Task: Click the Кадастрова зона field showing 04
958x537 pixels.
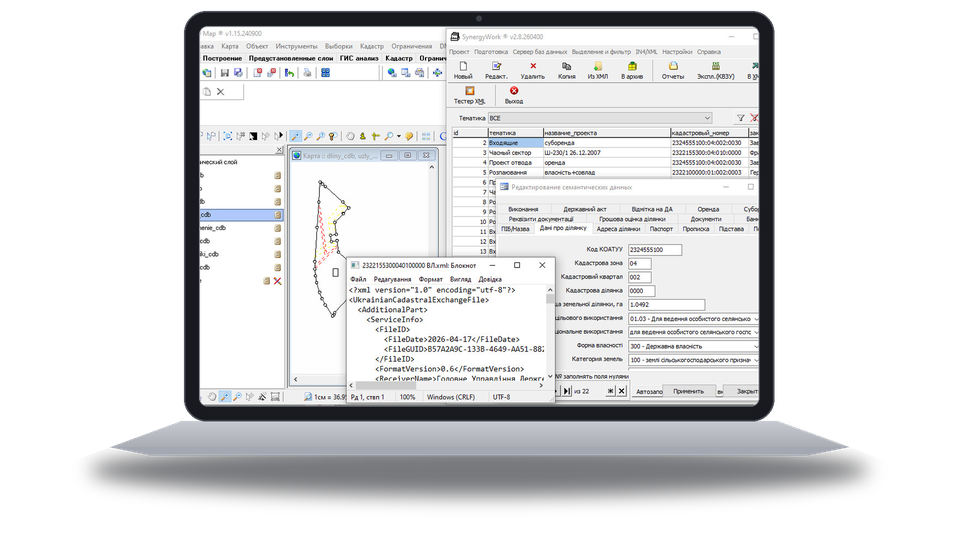Action: click(640, 264)
